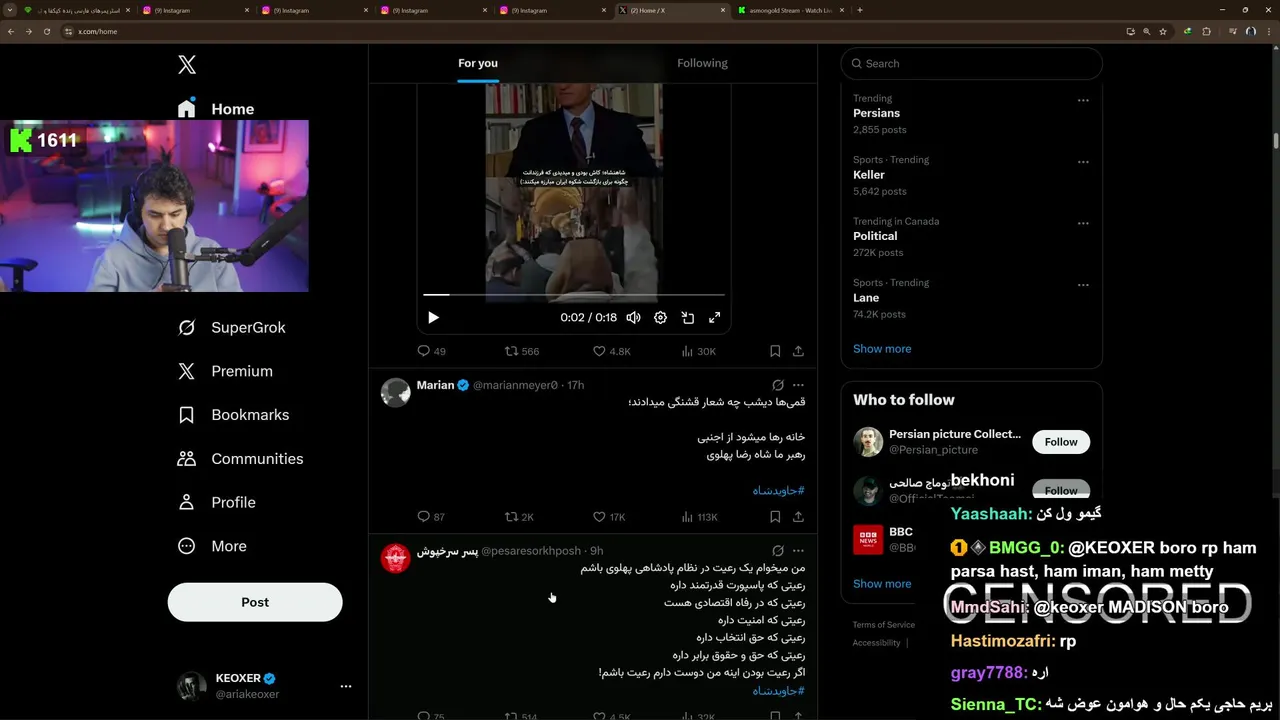Open Marian's profile avatar
The height and width of the screenshot is (720, 1280).
[396, 392]
